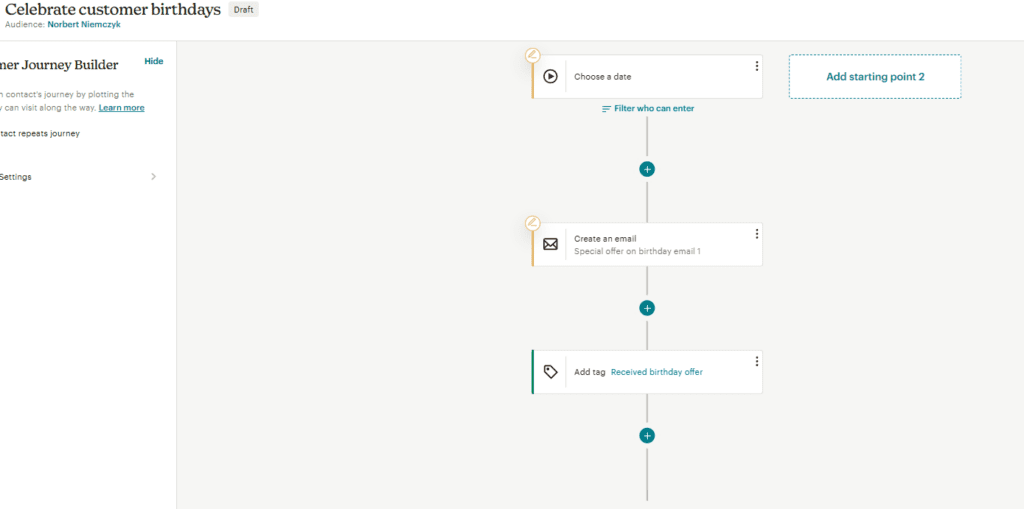The image size is (1024, 509).
Task: Open Filter who can enter
Action: tap(648, 108)
